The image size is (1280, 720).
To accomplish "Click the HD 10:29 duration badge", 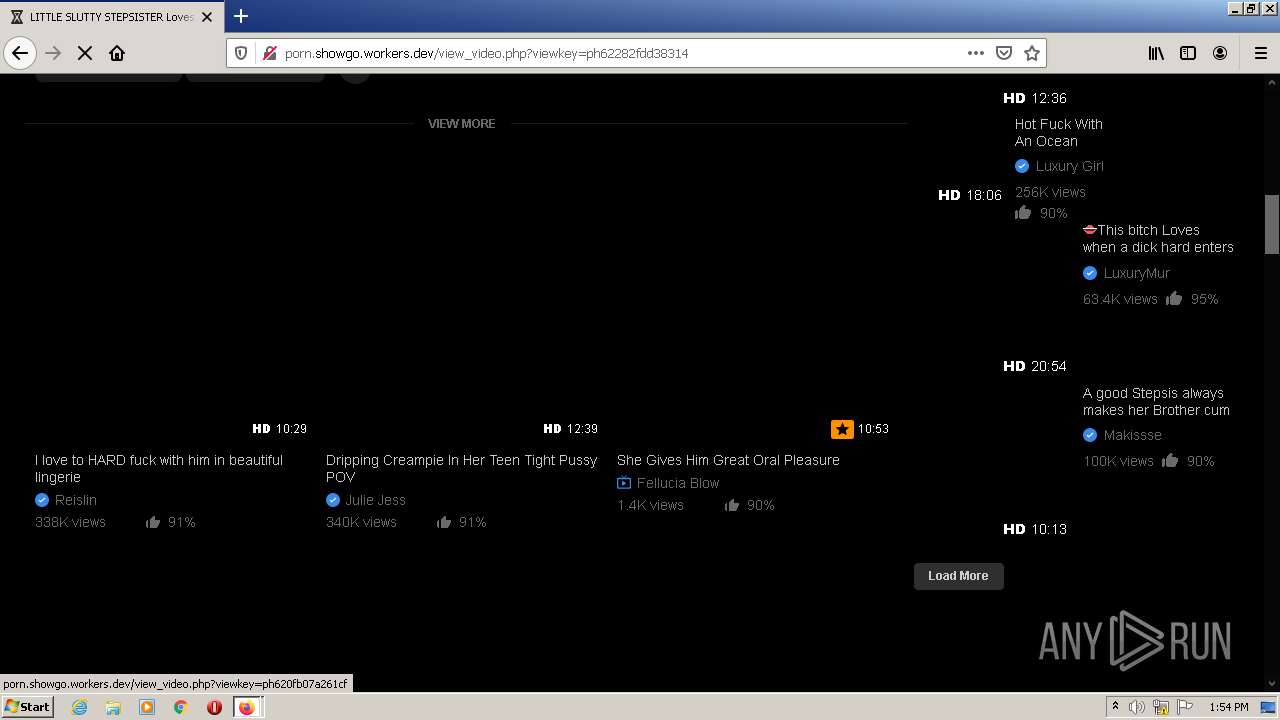I will point(280,429).
